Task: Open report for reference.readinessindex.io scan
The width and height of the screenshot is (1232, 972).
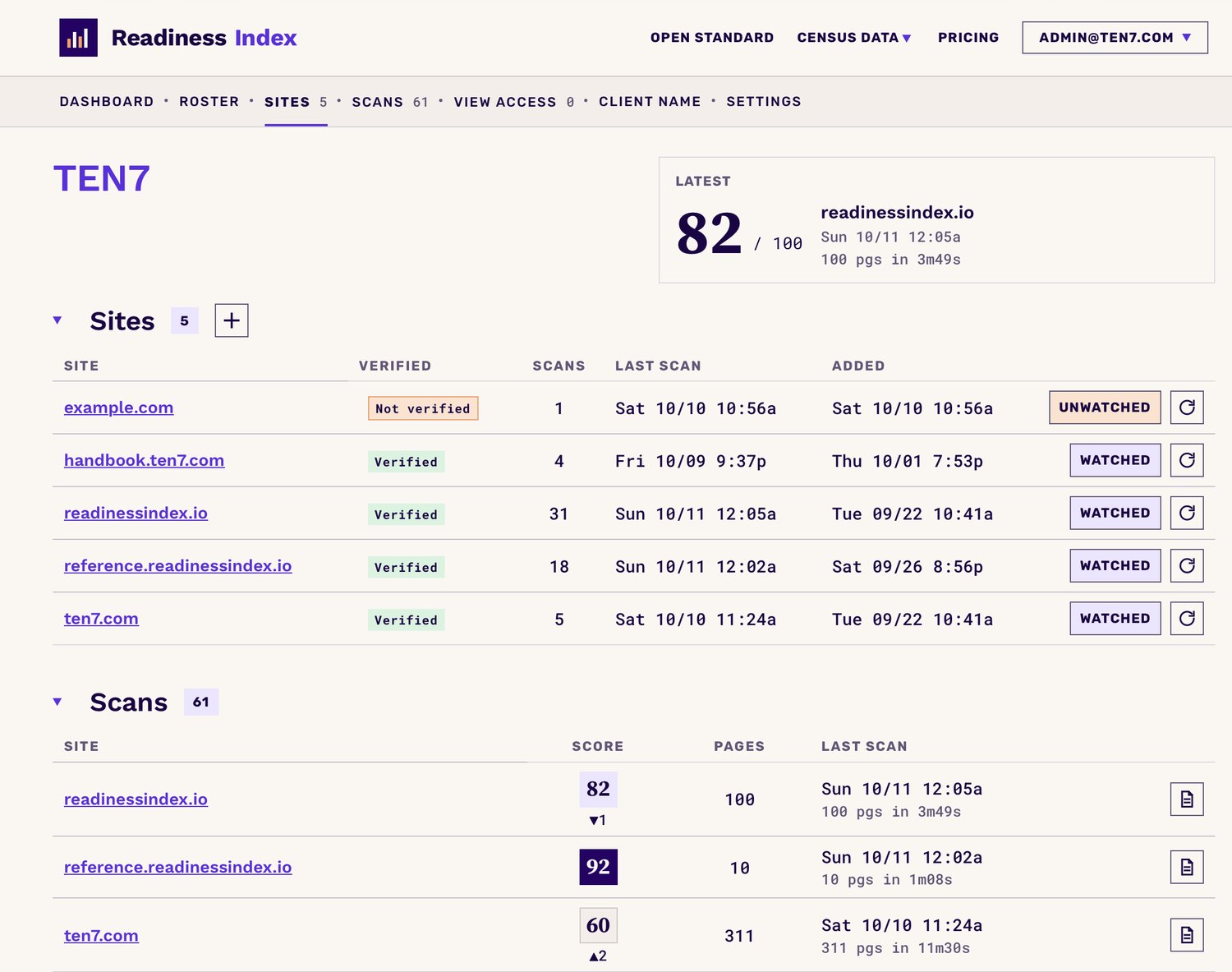Action: (1187, 867)
